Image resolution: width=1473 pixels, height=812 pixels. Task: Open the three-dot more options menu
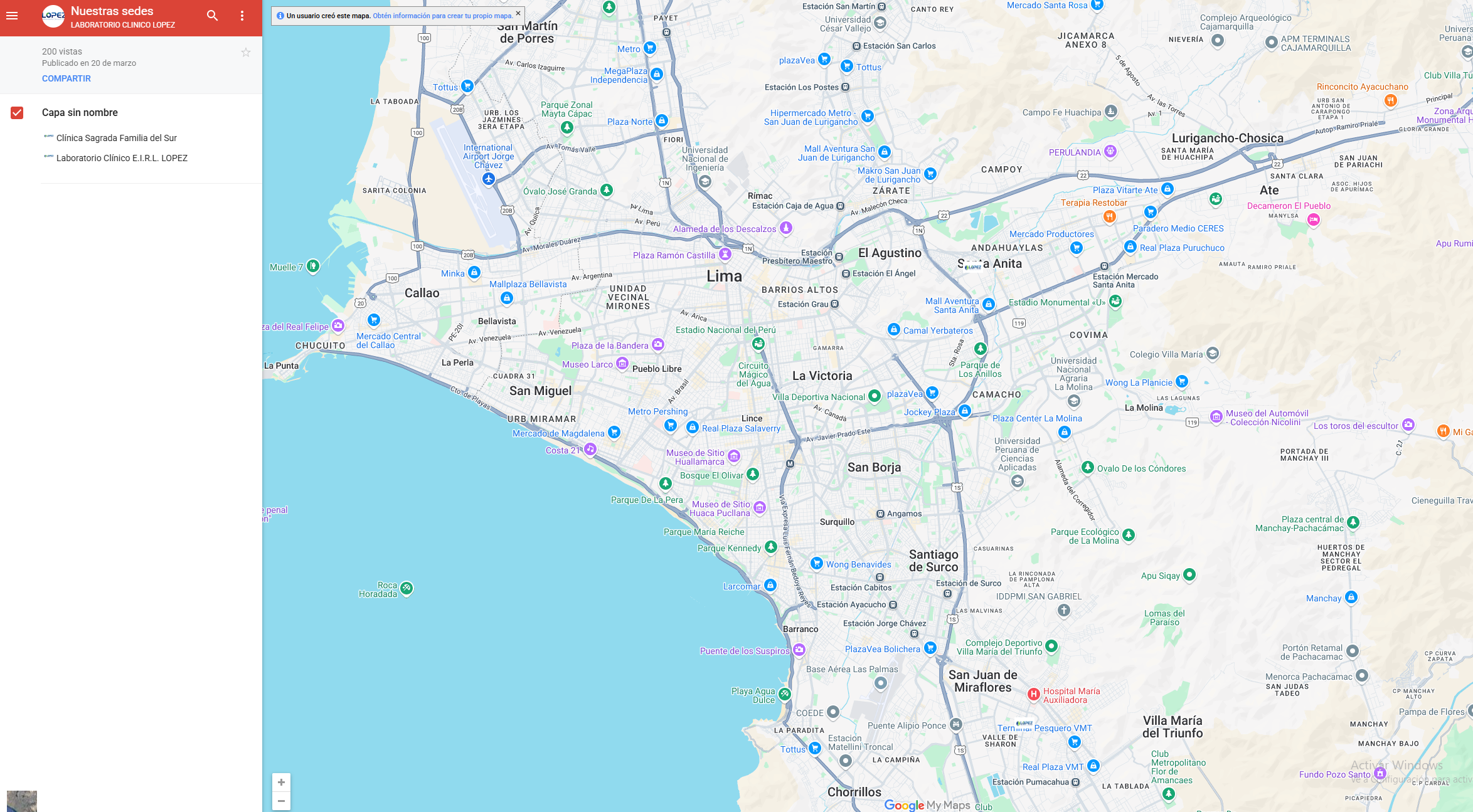pyautogui.click(x=242, y=16)
